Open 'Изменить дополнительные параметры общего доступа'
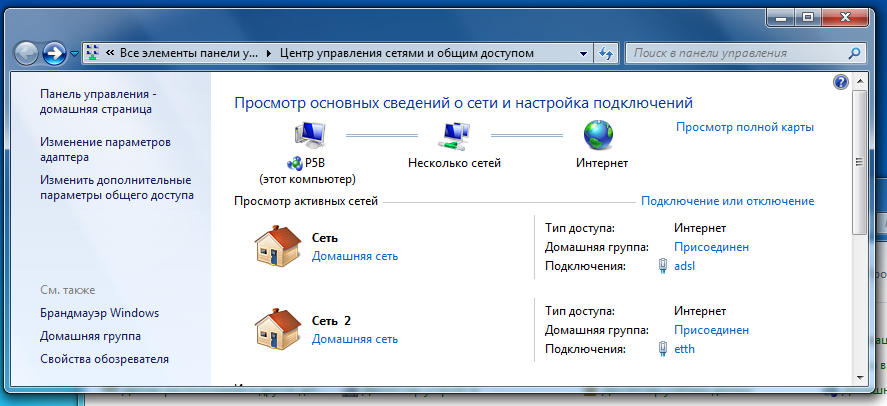Screen dimensions: 887x406 point(117,188)
